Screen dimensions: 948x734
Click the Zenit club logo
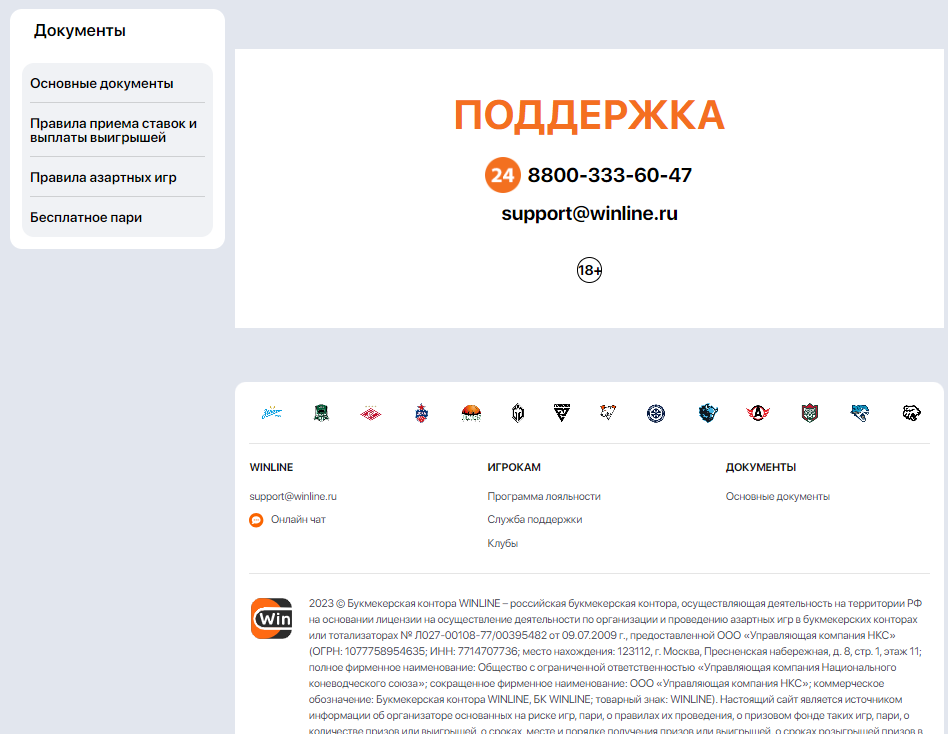coord(272,414)
